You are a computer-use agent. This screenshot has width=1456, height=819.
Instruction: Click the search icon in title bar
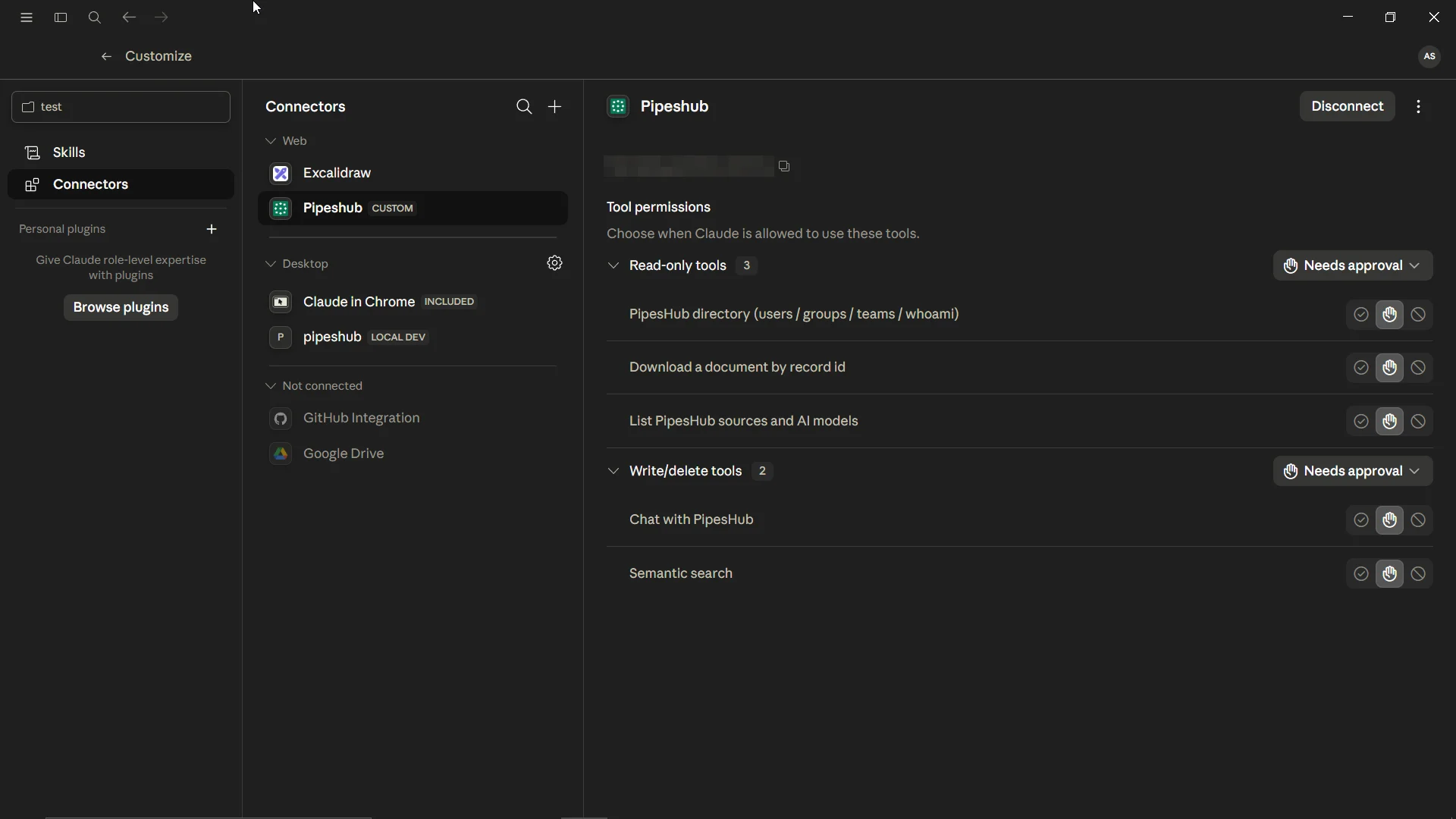point(95,17)
